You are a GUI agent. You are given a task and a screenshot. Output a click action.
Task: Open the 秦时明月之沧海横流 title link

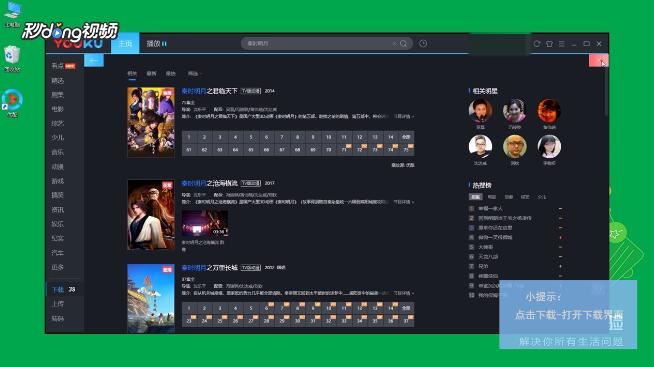(209, 183)
